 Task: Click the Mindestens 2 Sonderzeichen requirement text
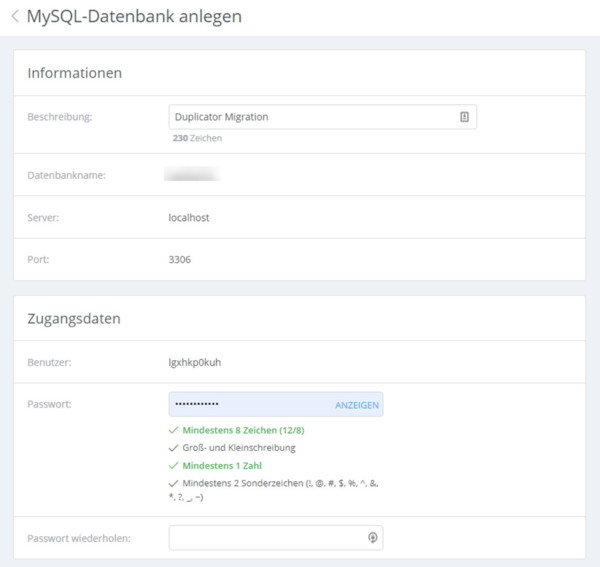tap(273, 490)
